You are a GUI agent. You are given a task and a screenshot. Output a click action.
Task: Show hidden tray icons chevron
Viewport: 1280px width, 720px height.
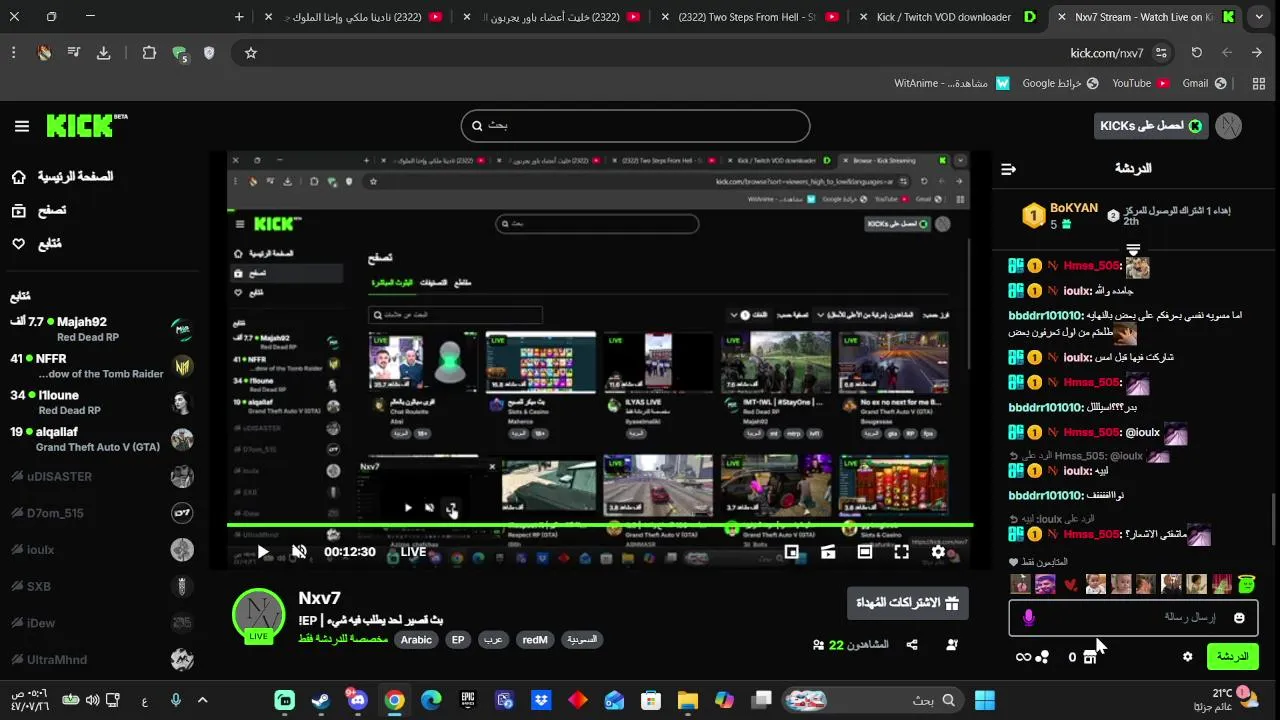[203, 700]
